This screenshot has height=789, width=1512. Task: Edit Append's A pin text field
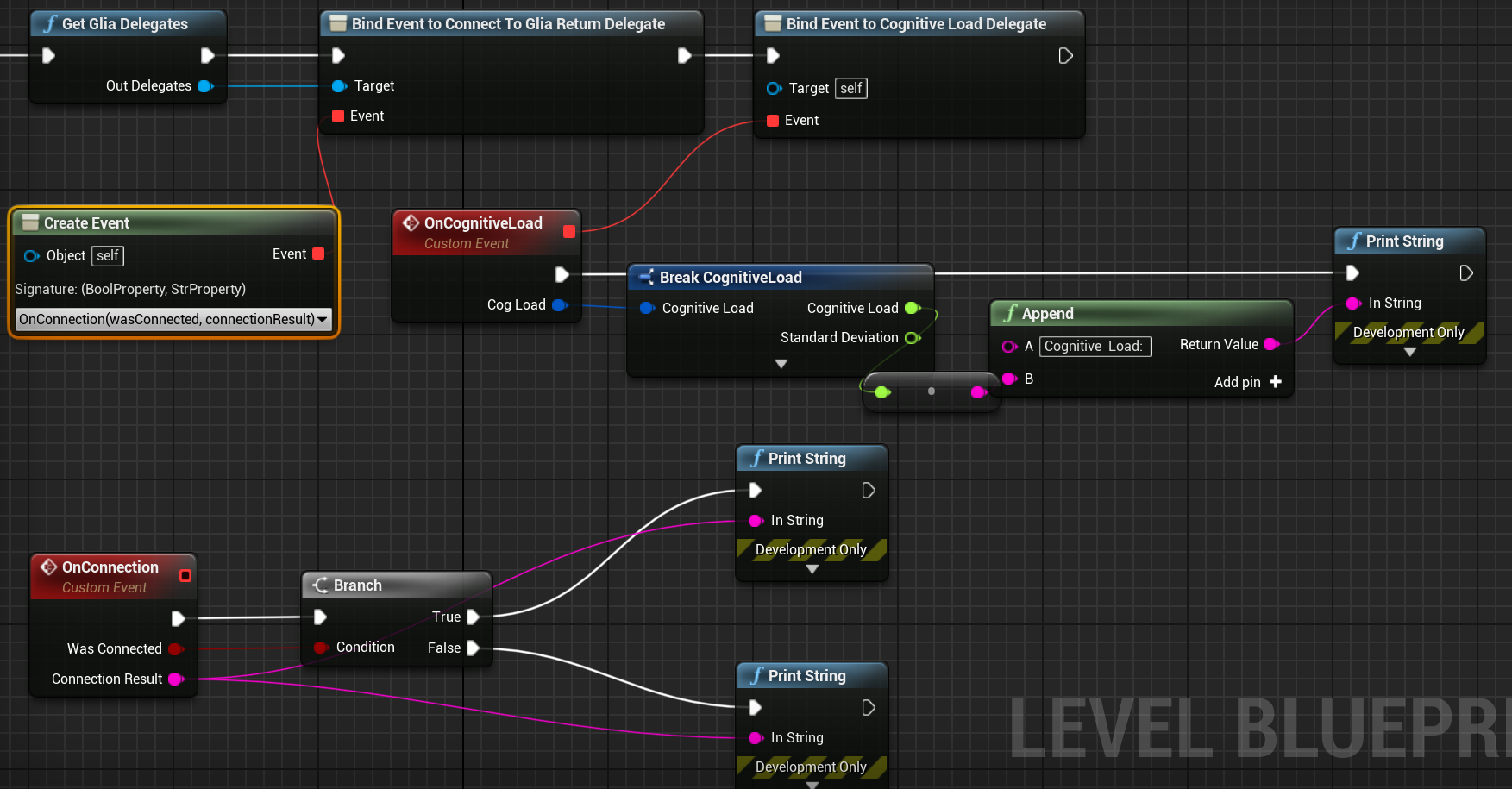coord(1095,347)
